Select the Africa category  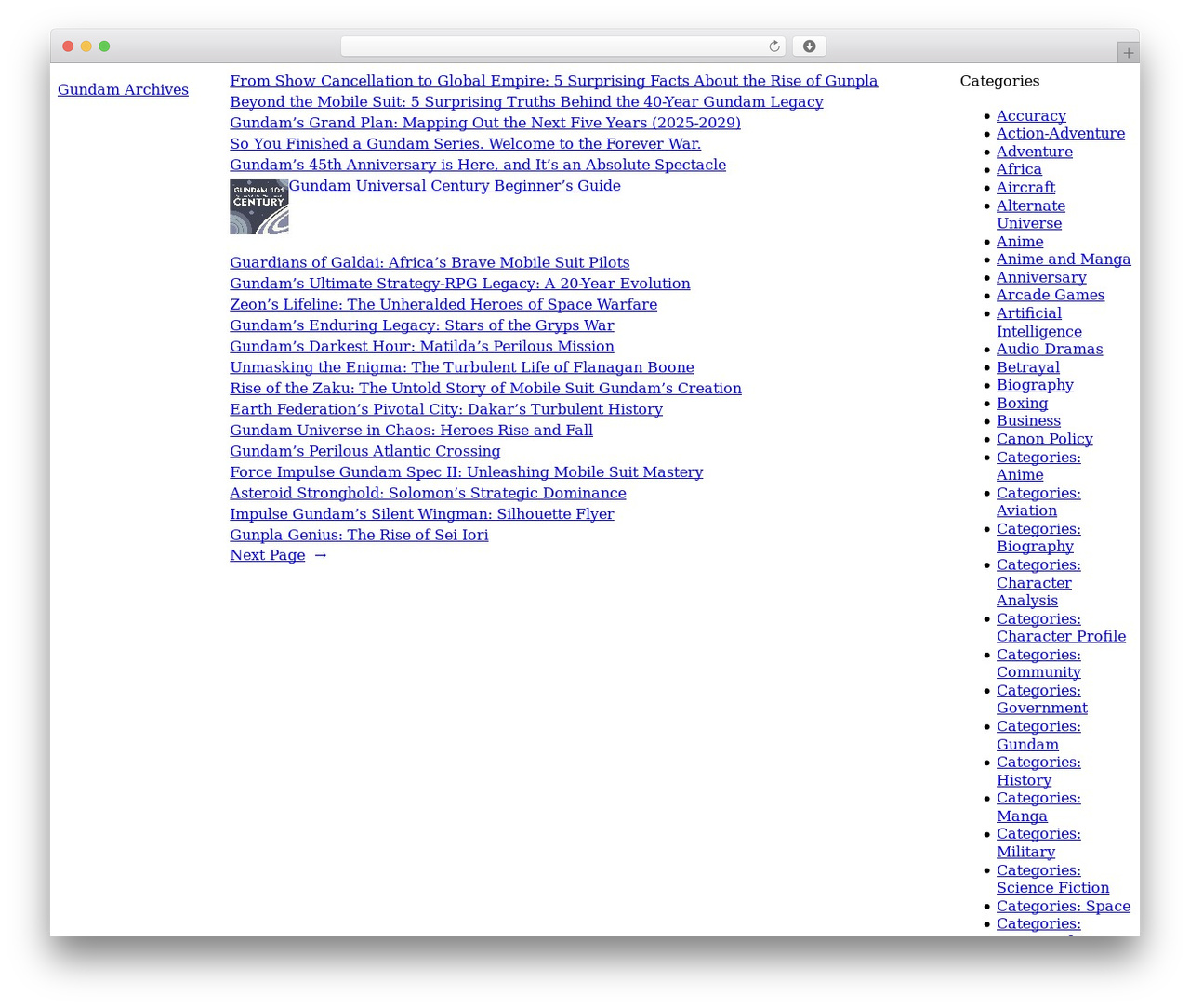click(1019, 169)
